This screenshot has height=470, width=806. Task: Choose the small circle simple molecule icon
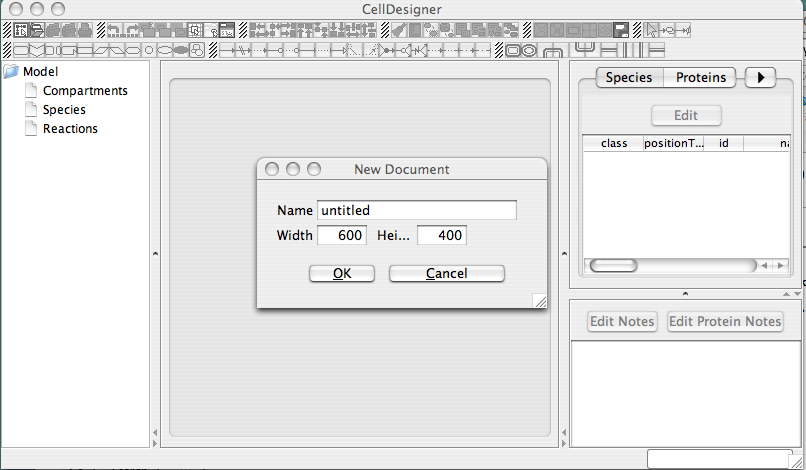(149, 49)
